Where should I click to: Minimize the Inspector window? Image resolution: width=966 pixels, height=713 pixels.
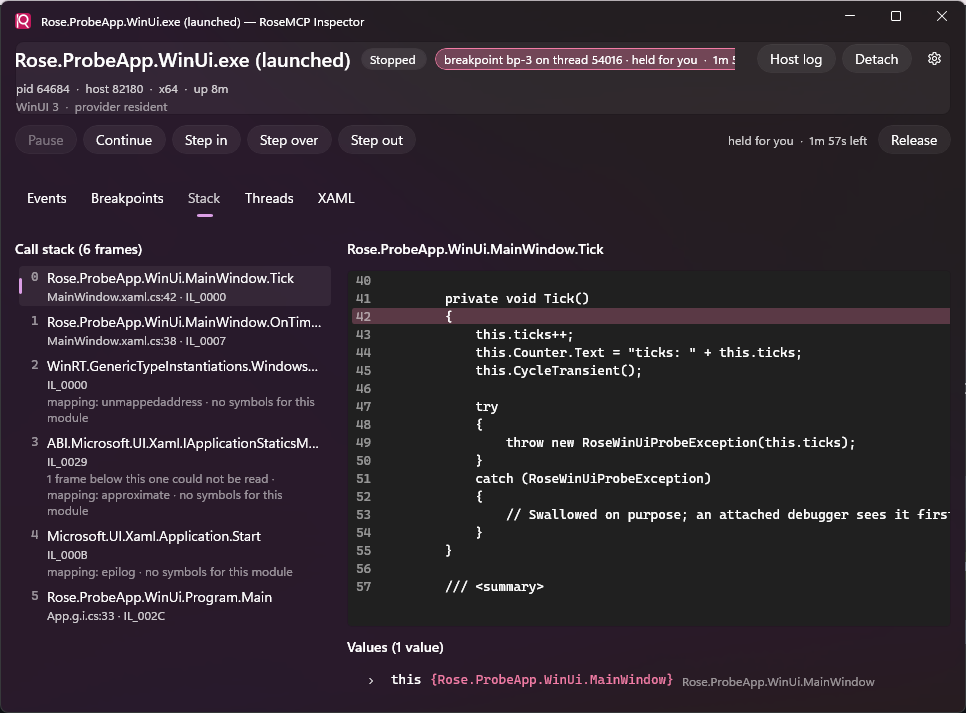850,16
